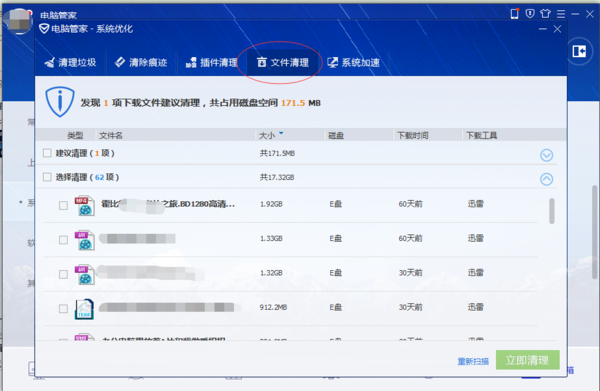The height and width of the screenshot is (391, 600).
Task: Click the 磁盘 column header
Action: coord(336,135)
